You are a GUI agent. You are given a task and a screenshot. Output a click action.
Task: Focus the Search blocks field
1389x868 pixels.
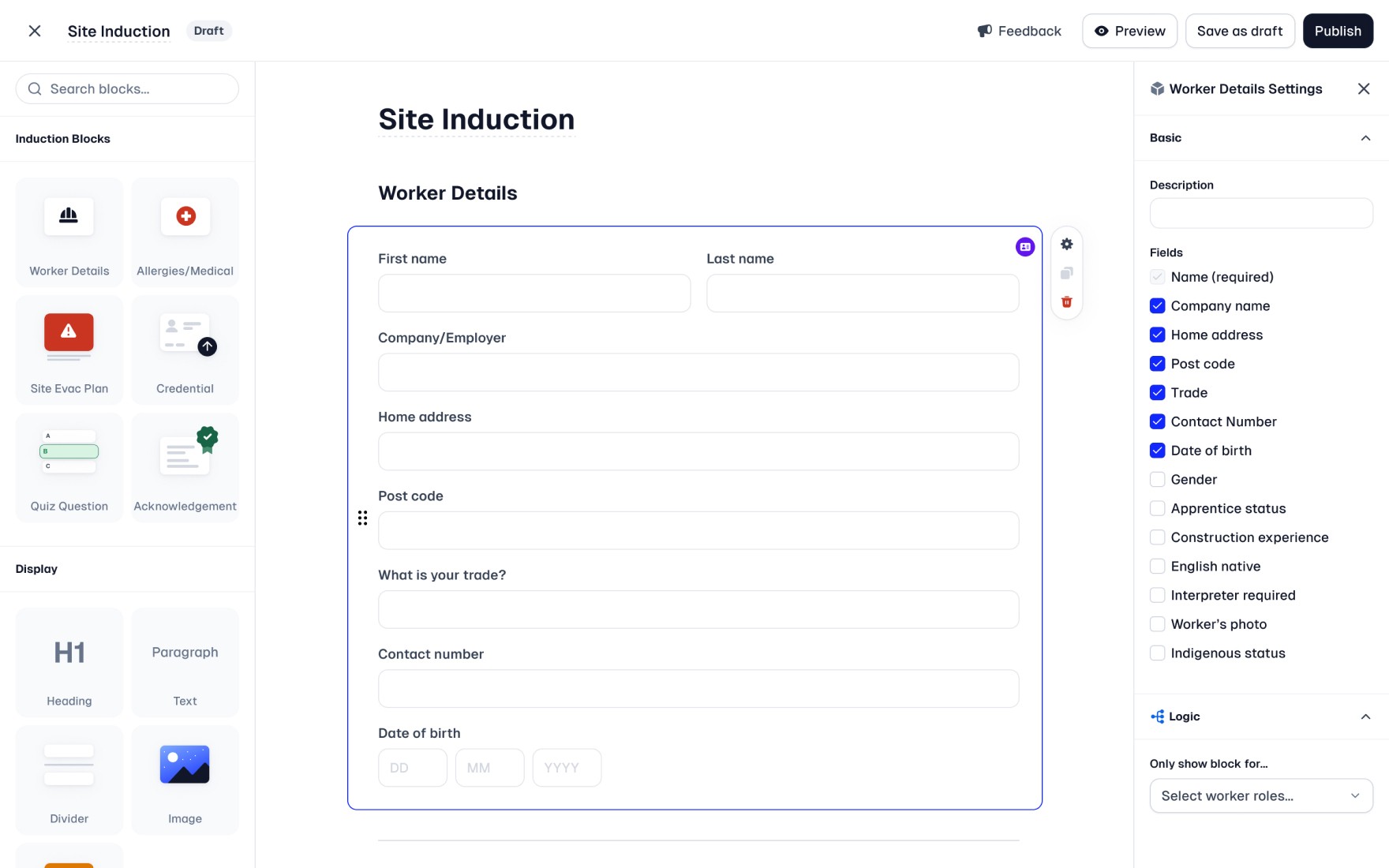(x=127, y=89)
